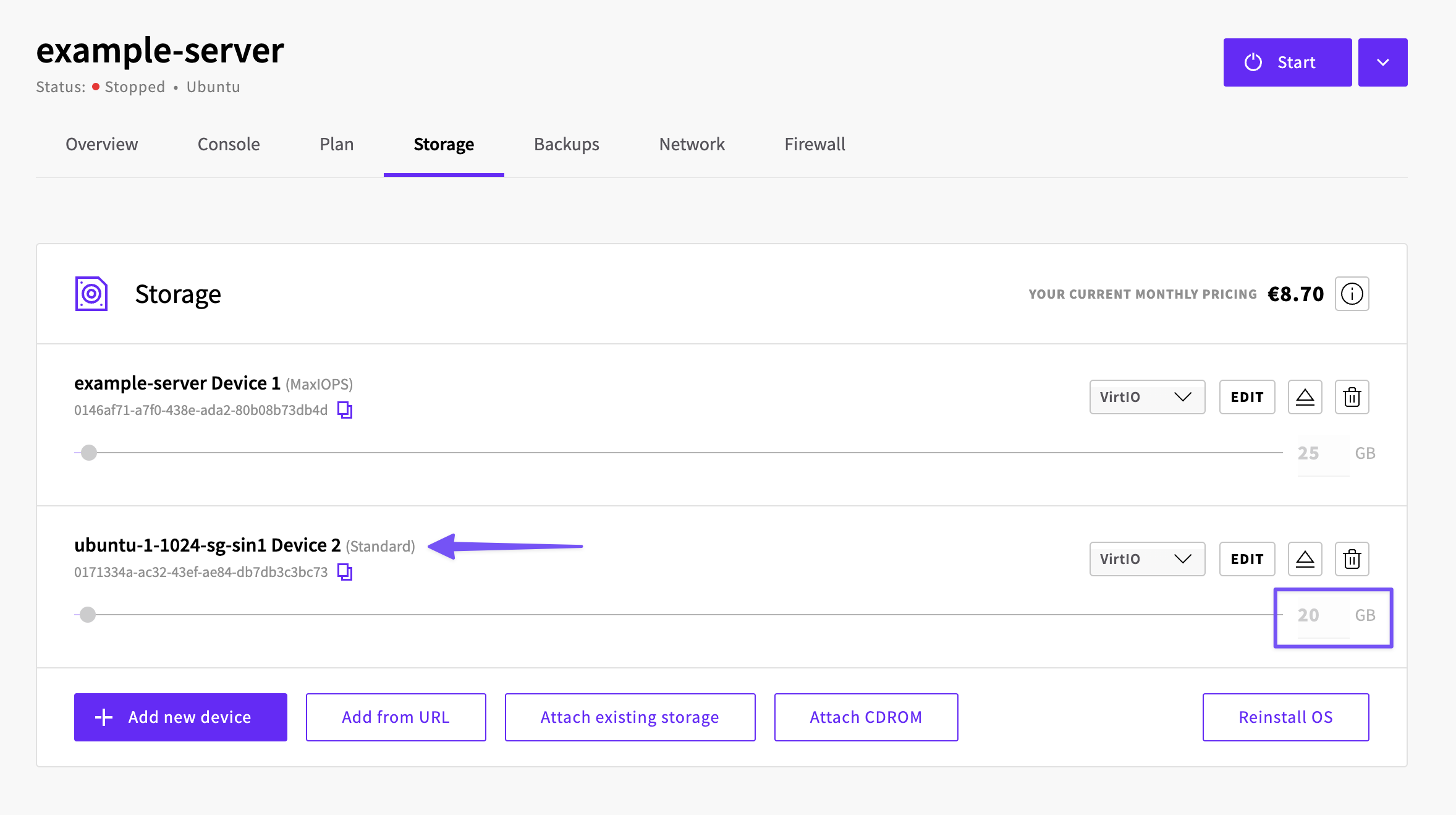The height and width of the screenshot is (815, 1456).
Task: Open VirtIO dropdown for Device 1
Action: coord(1147,397)
